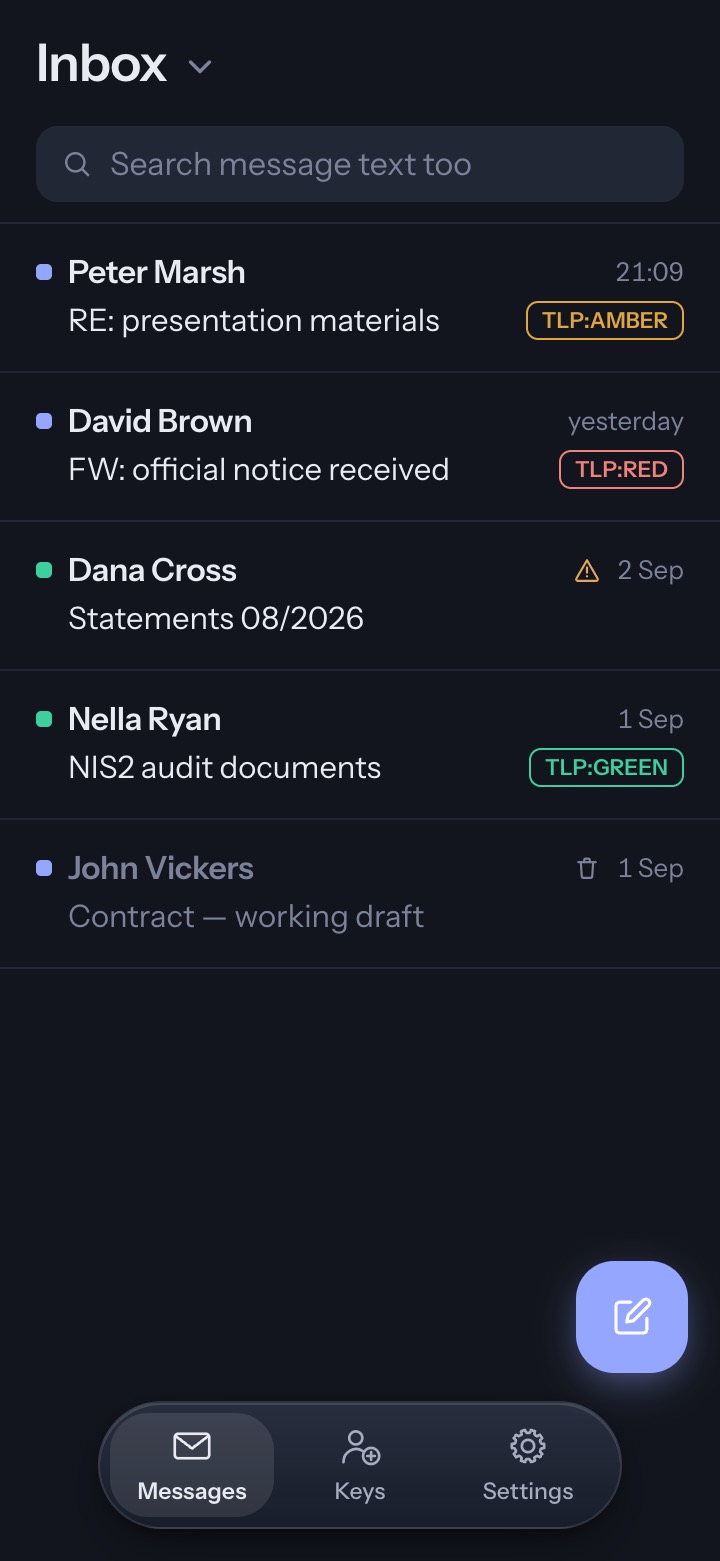Expand the Inbox folder dropdown chevron
The width and height of the screenshot is (720, 1561).
pyautogui.click(x=200, y=67)
